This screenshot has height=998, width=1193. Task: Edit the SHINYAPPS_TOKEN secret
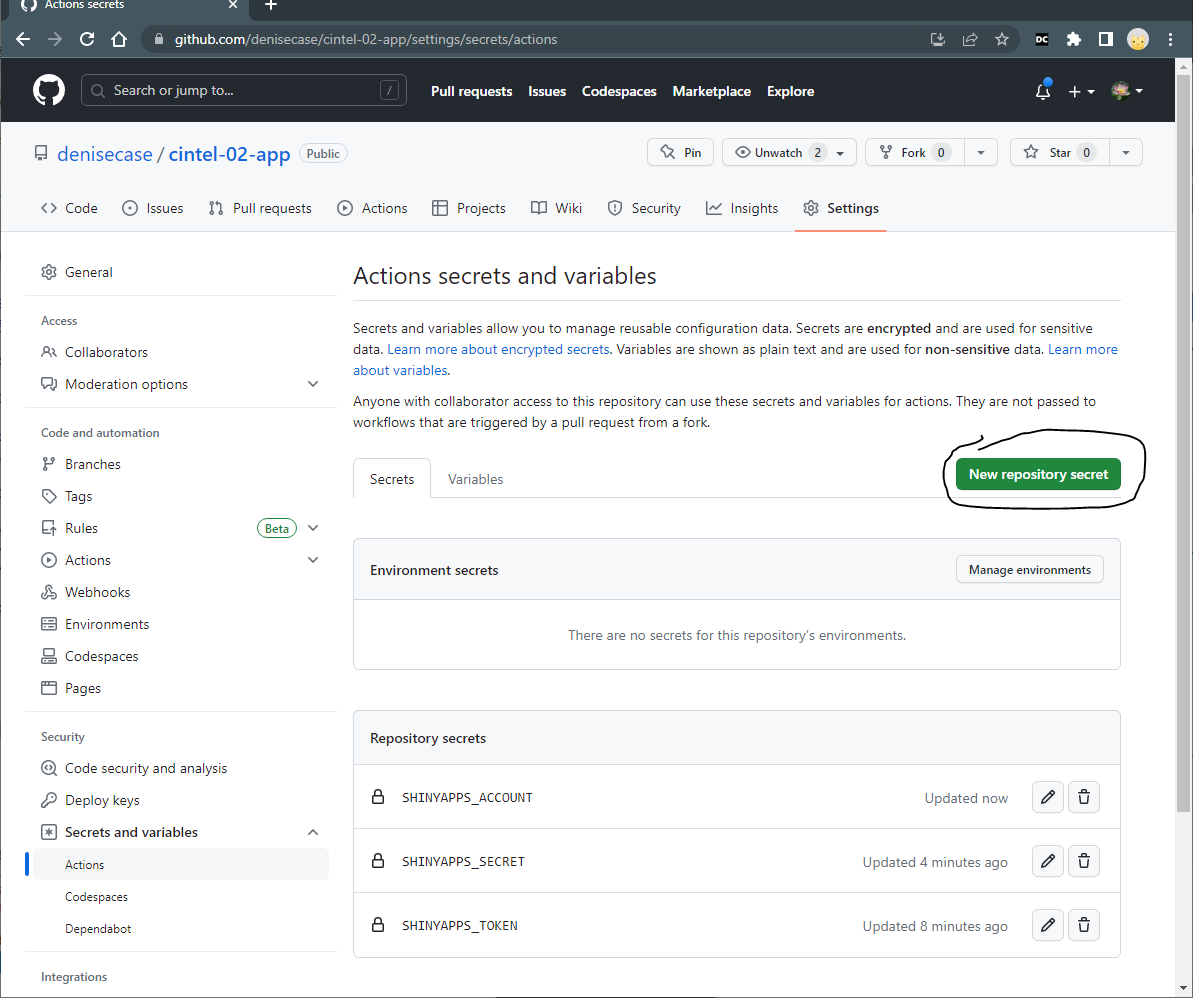point(1048,925)
